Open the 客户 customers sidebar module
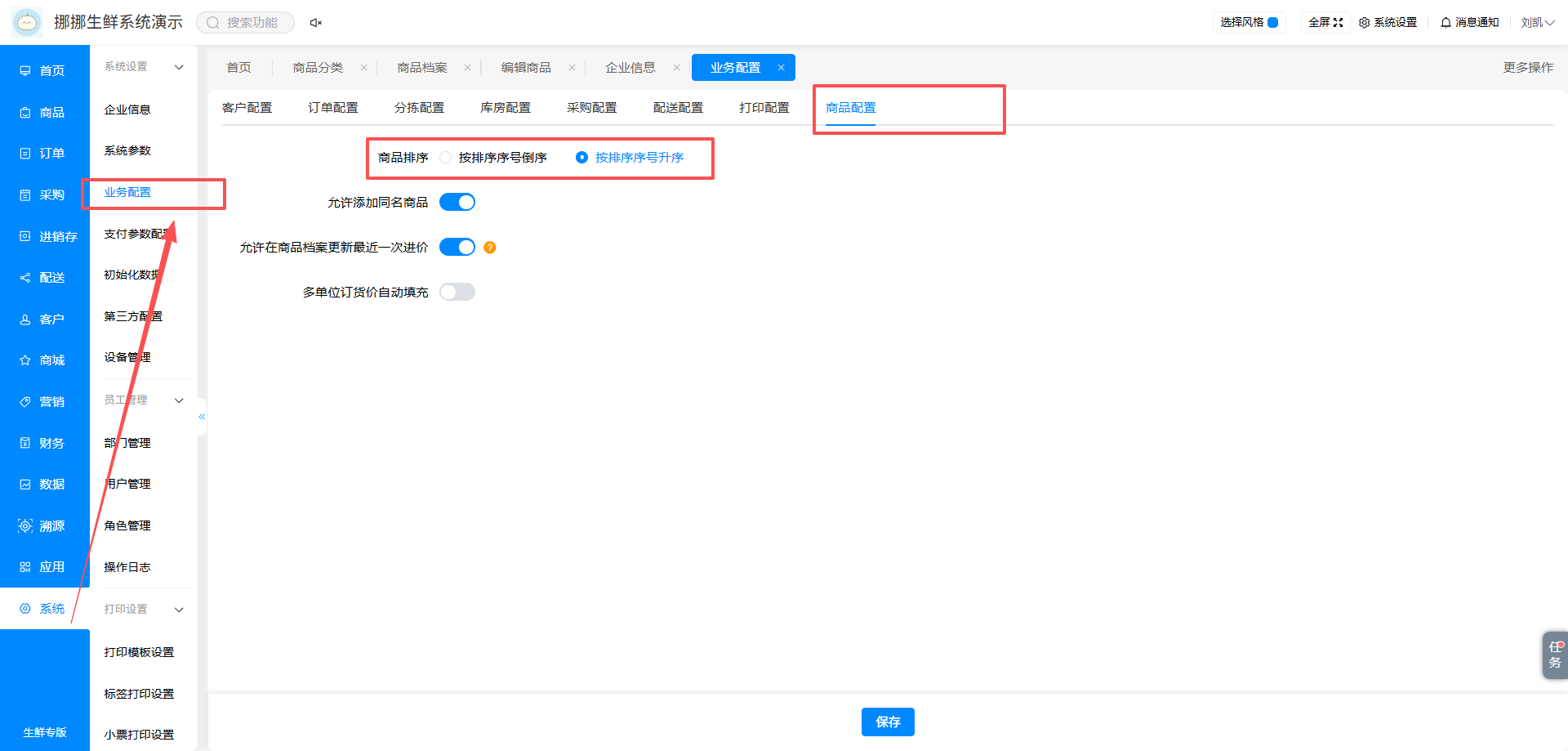 (42, 319)
